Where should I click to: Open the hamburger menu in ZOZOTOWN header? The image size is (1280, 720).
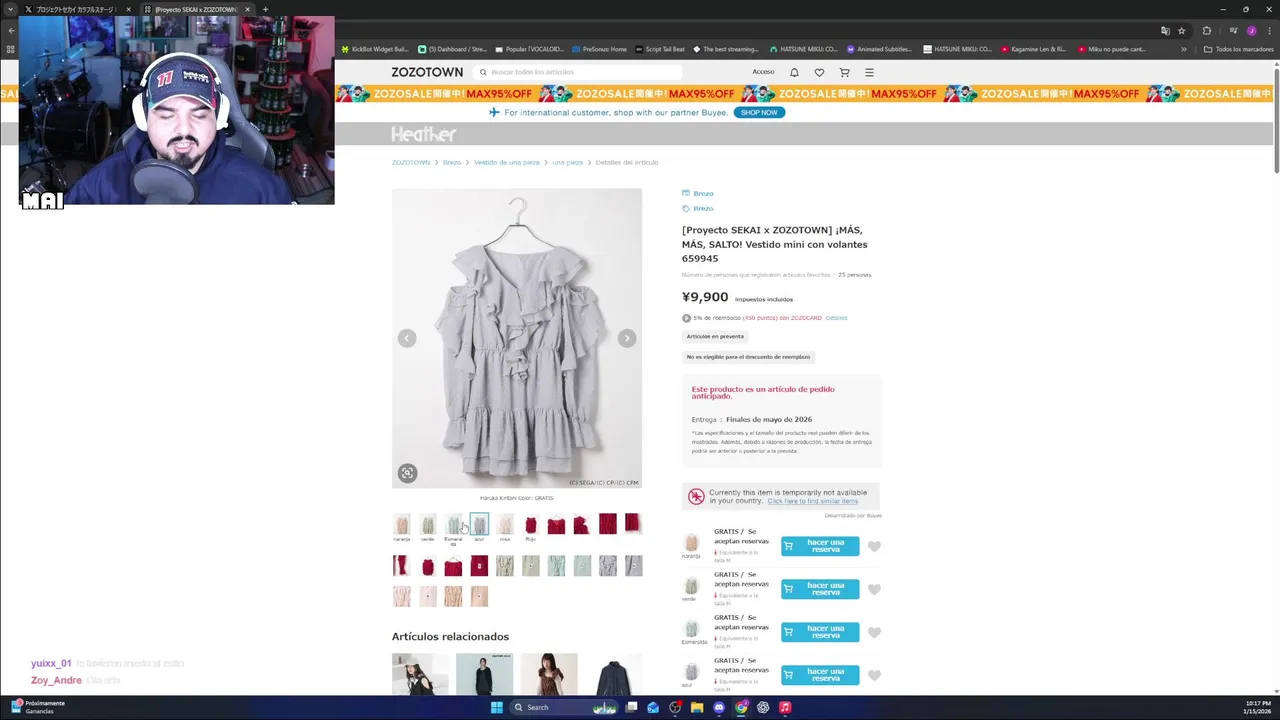[x=869, y=72]
